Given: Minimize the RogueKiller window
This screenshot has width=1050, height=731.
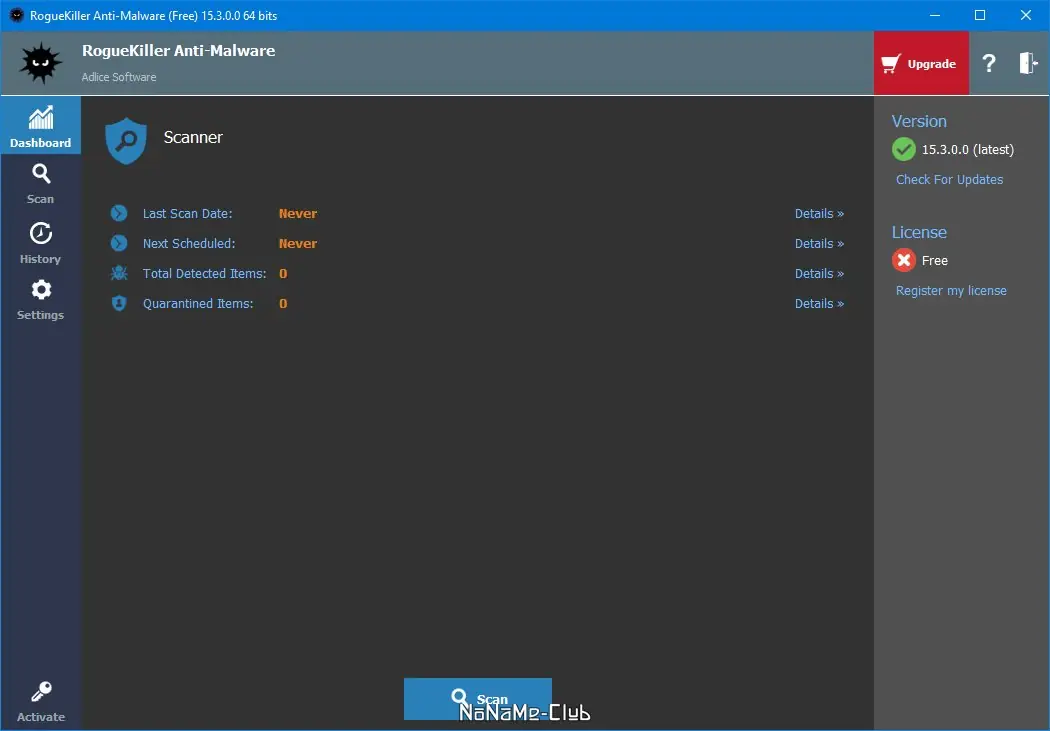Looking at the screenshot, I should (935, 15).
